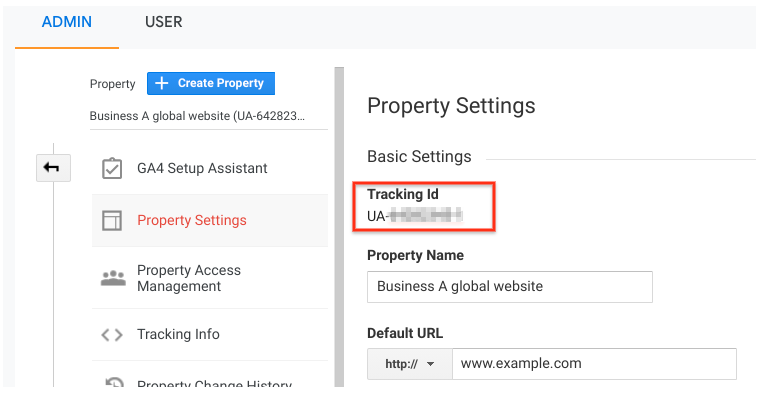Click the Default URL text field
The height and width of the screenshot is (397, 762).
[x=594, y=364]
